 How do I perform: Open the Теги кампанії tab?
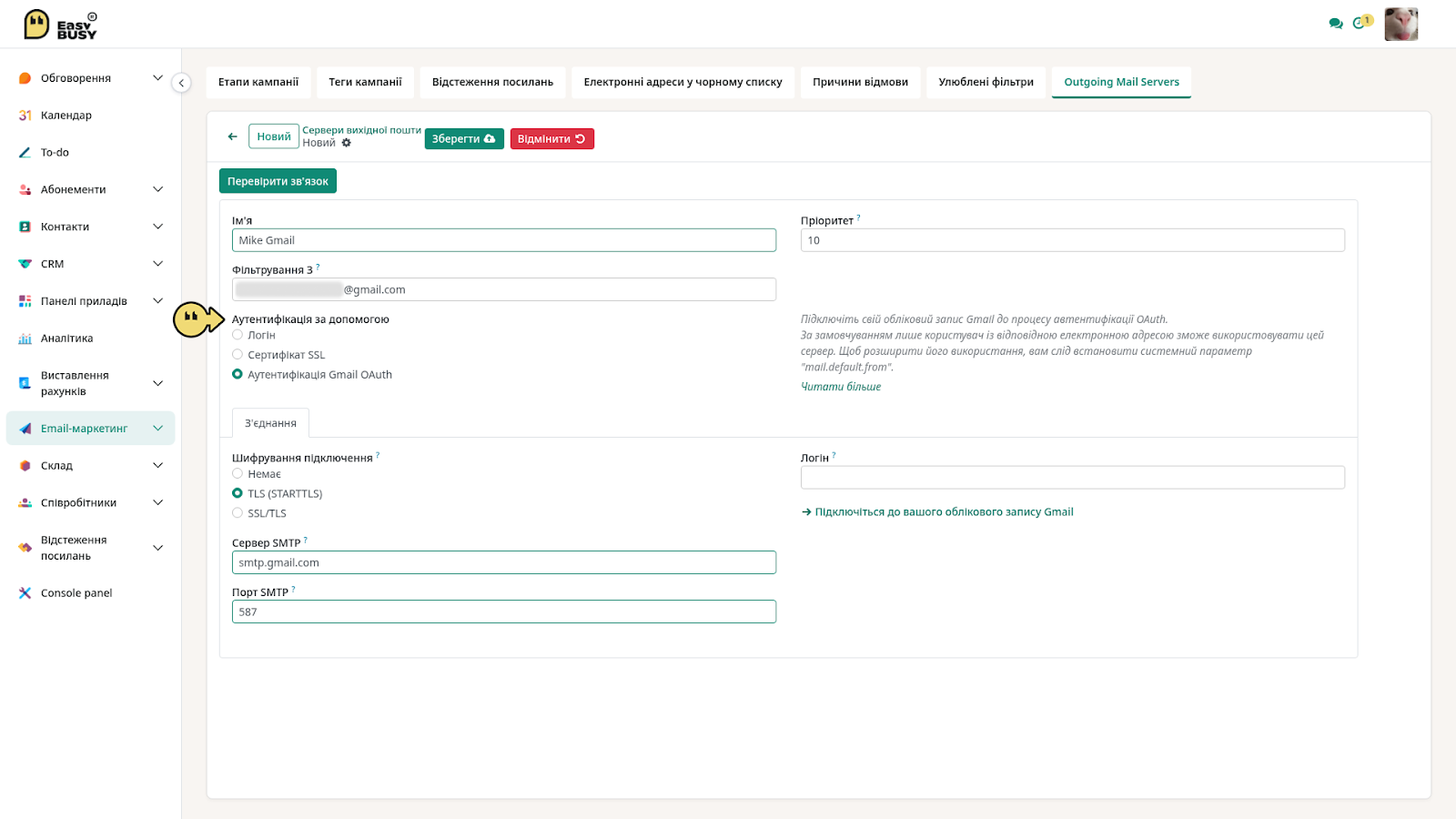click(365, 82)
